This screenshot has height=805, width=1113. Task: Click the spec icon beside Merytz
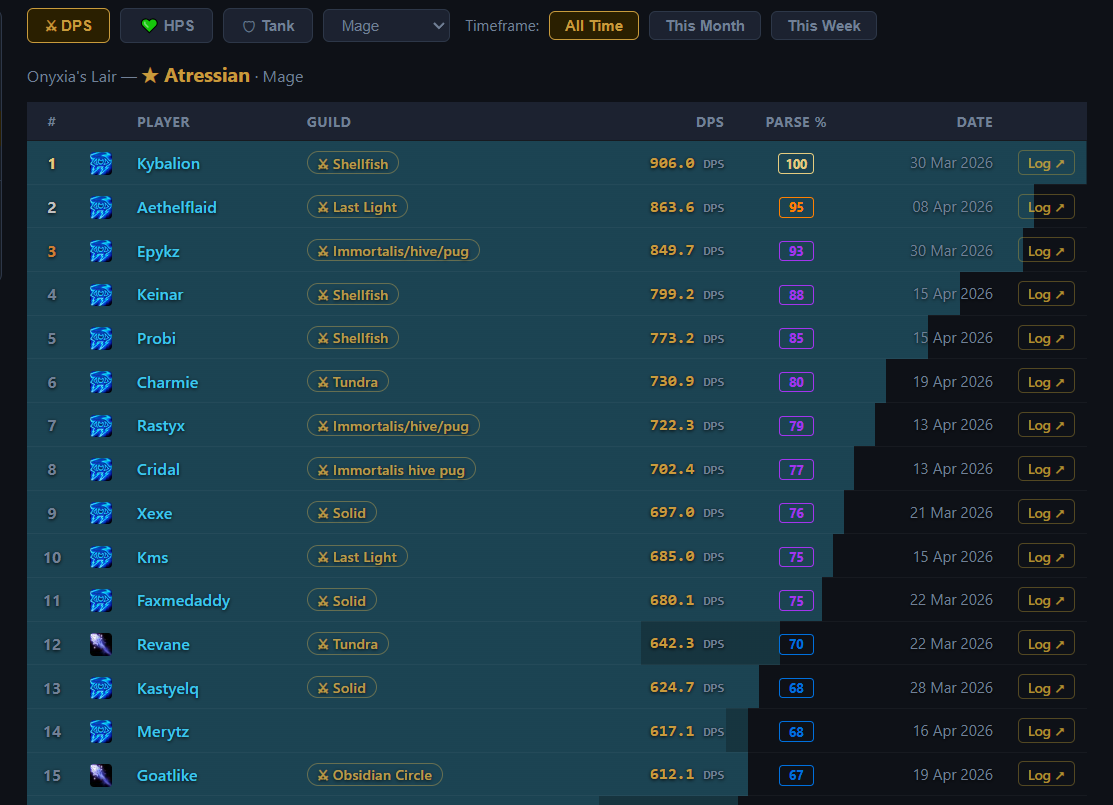(101, 732)
